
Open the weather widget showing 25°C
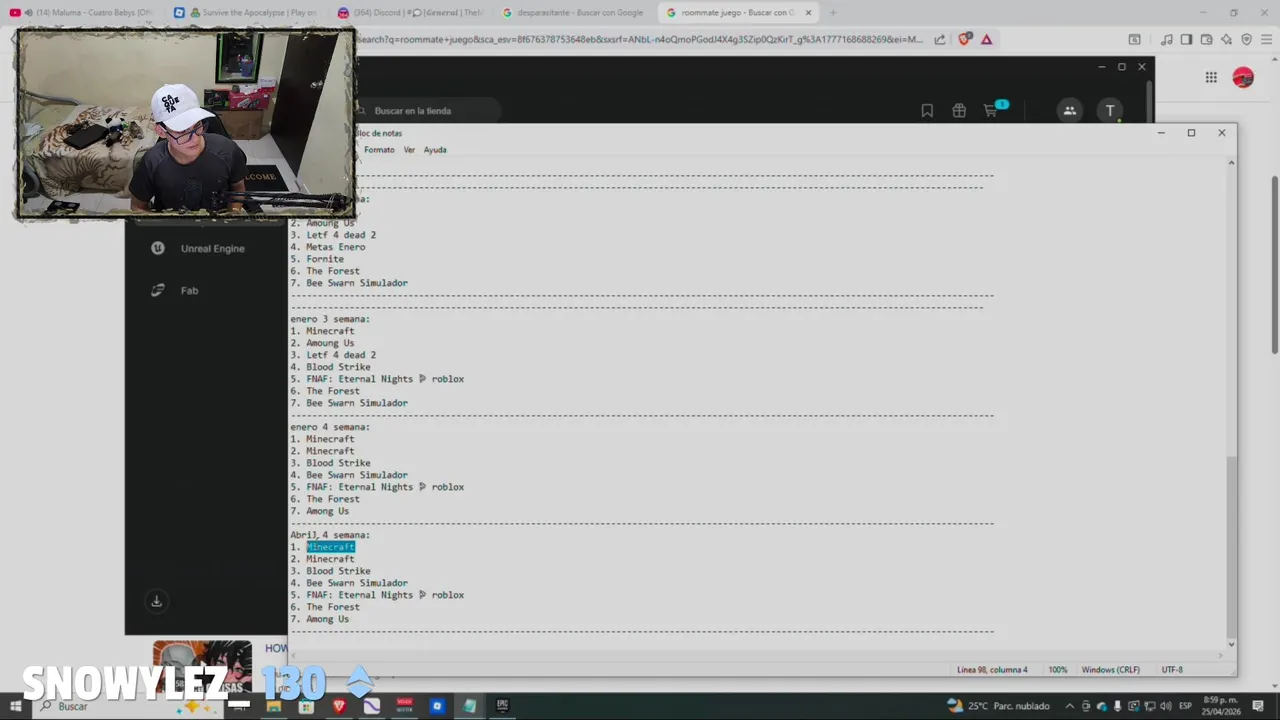coord(999,706)
